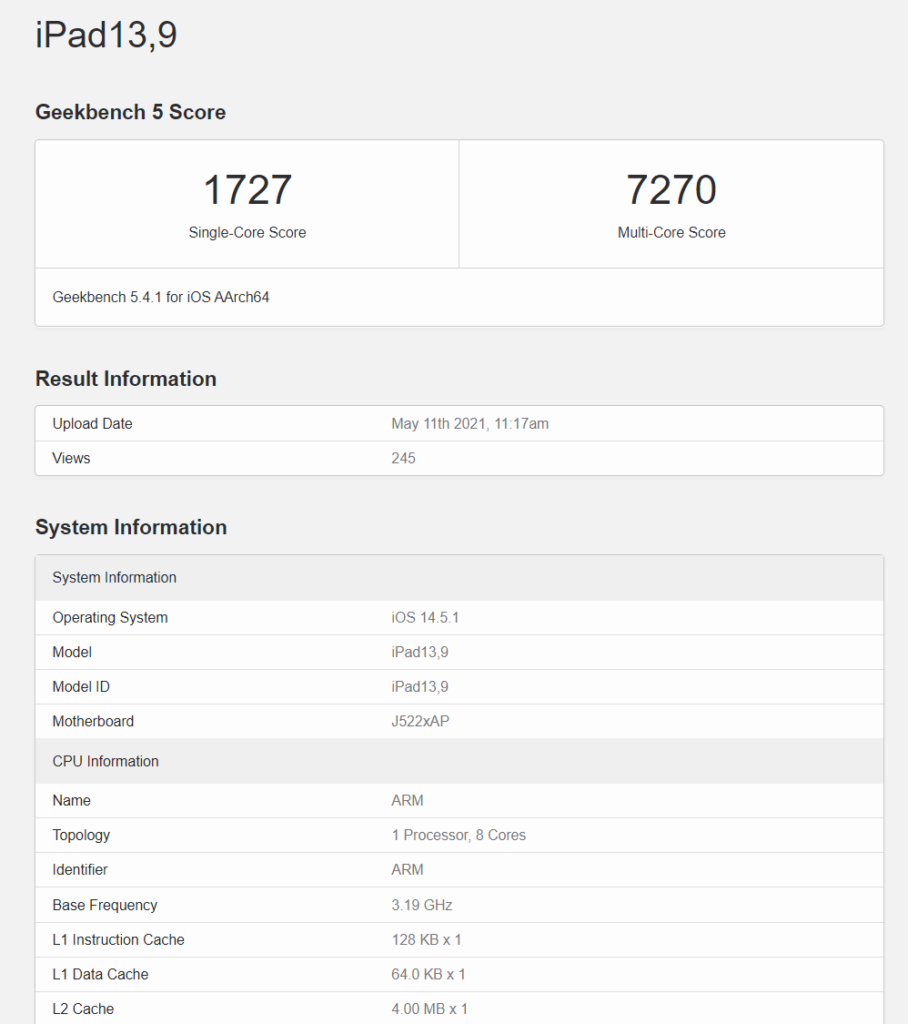
Task: Select the motherboard value J522xAP
Action: pos(420,721)
